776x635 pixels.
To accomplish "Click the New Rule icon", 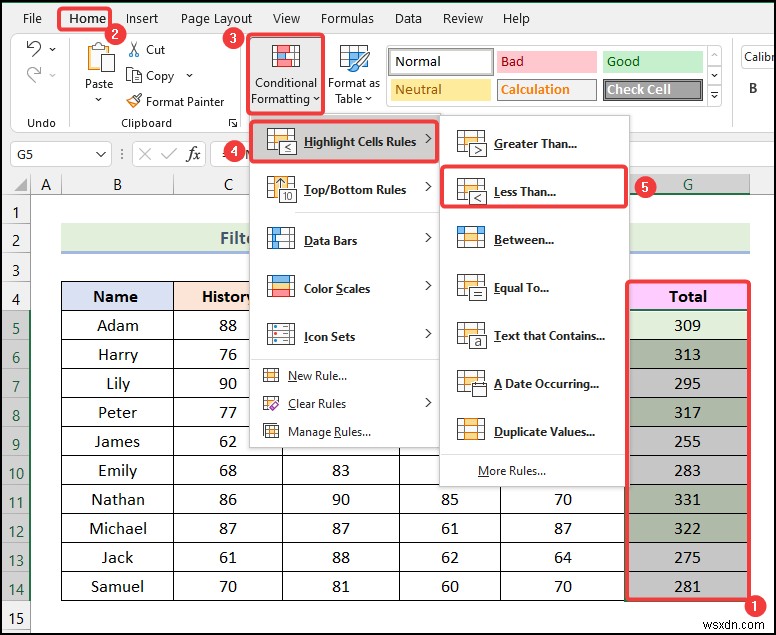I will (x=271, y=375).
